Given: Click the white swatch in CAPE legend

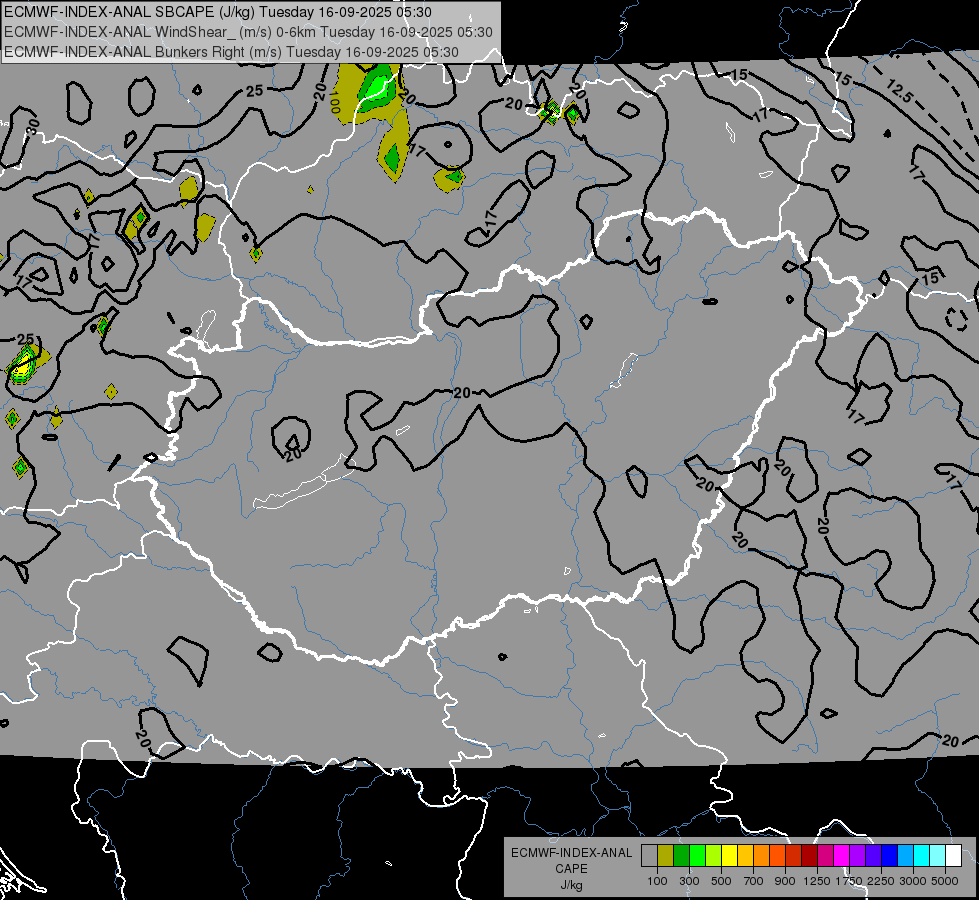Looking at the screenshot, I should [954, 856].
